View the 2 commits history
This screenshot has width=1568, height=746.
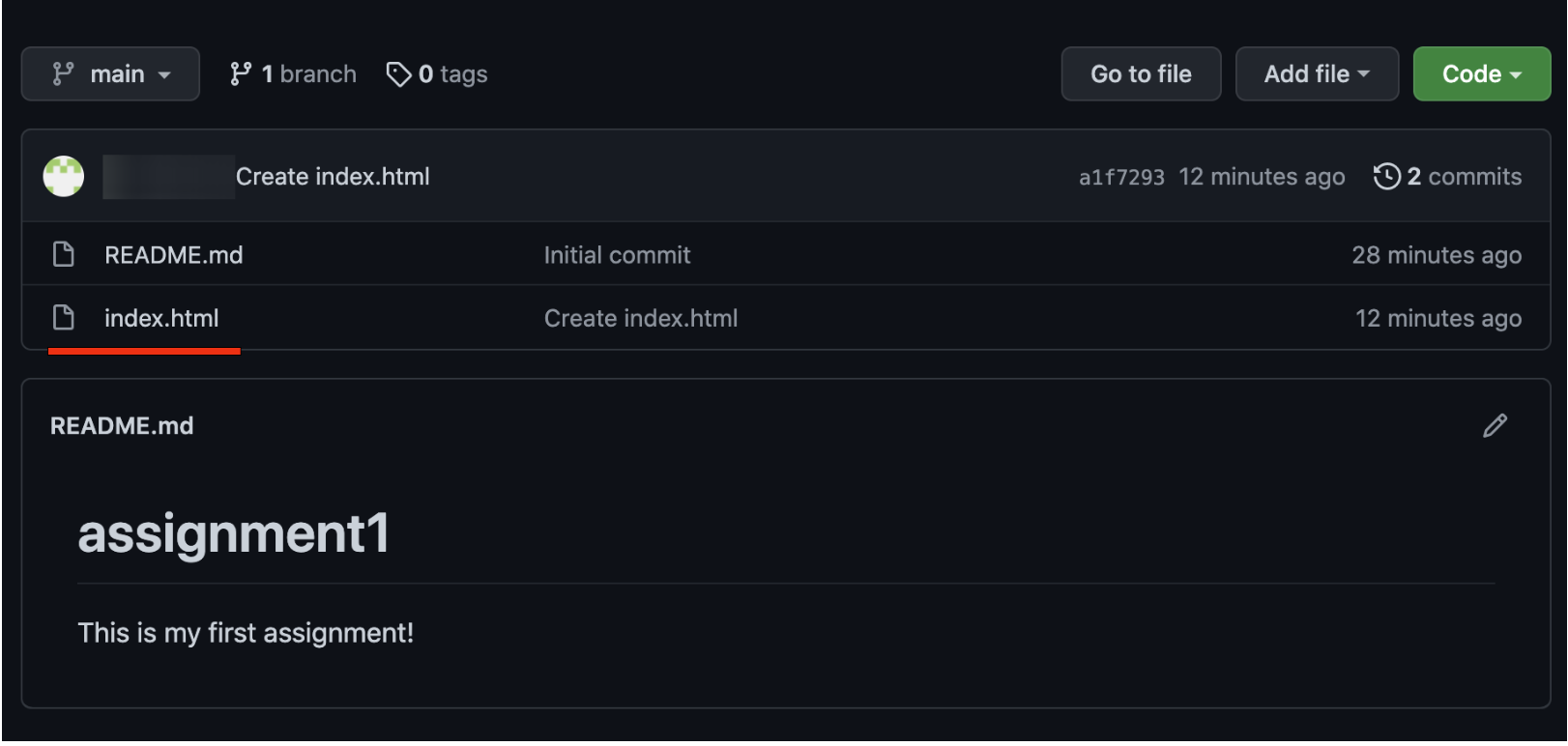click(1464, 177)
